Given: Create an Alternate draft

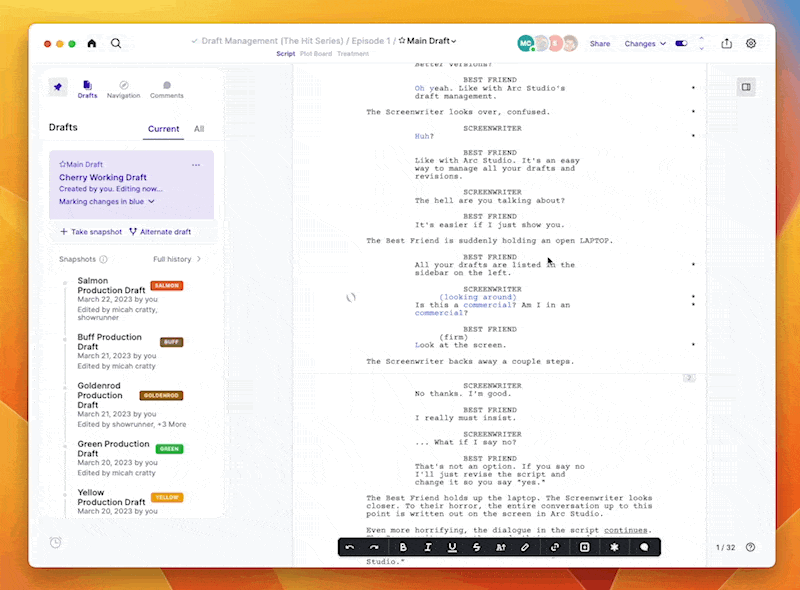Looking at the screenshot, I should pos(160,232).
